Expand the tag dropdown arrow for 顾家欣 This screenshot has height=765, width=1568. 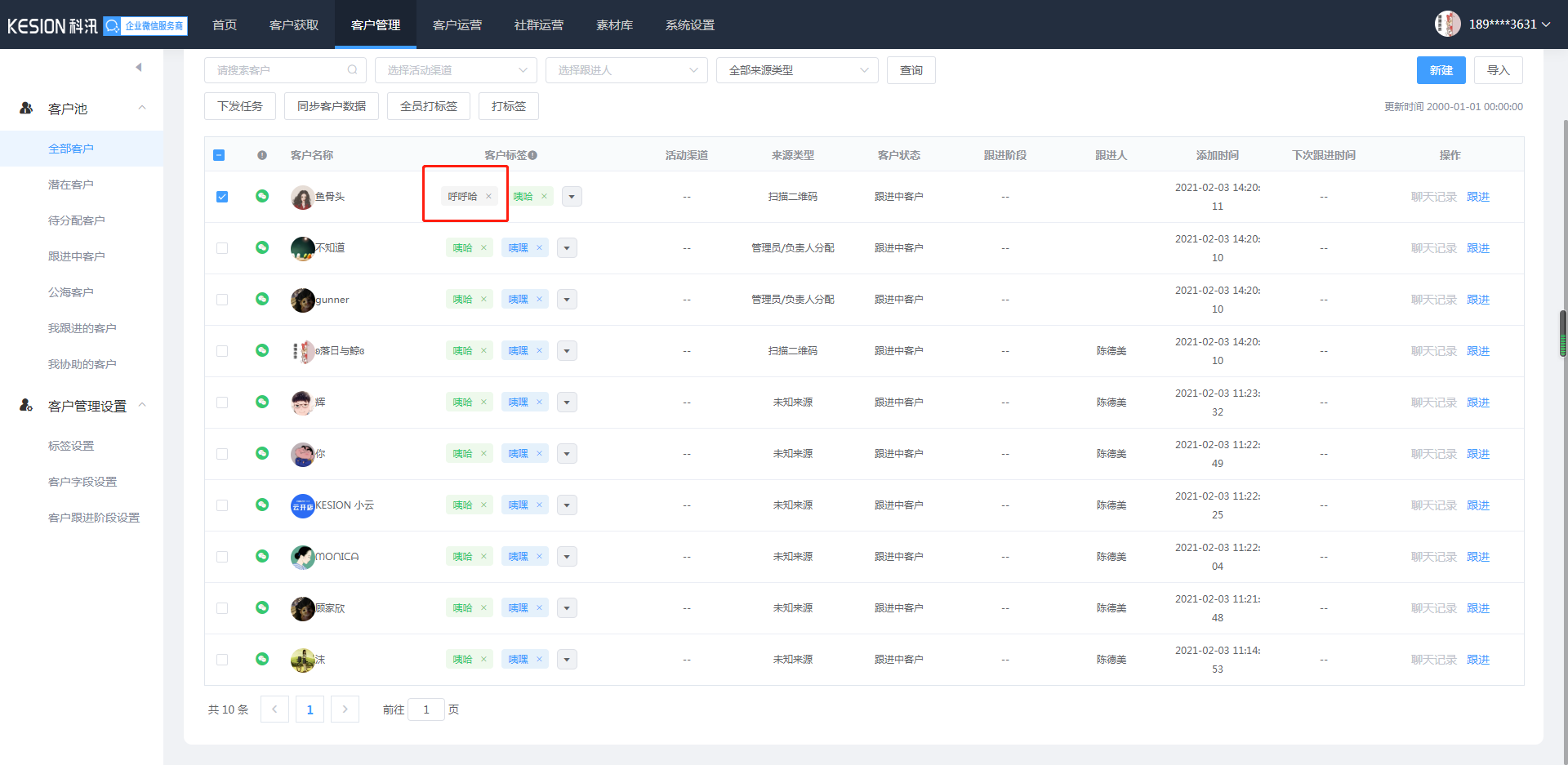point(568,608)
